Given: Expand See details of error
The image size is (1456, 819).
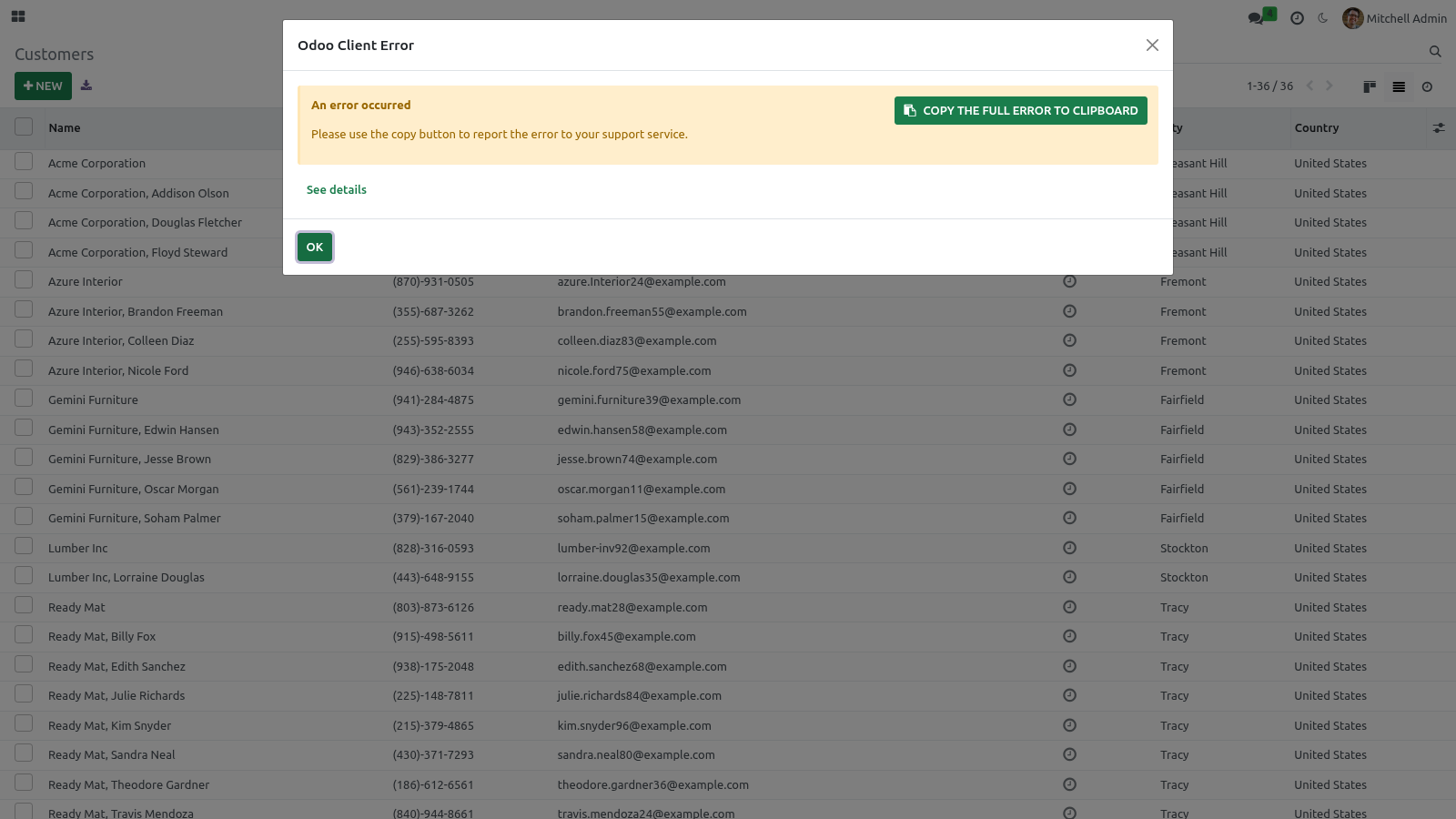Looking at the screenshot, I should click(337, 190).
